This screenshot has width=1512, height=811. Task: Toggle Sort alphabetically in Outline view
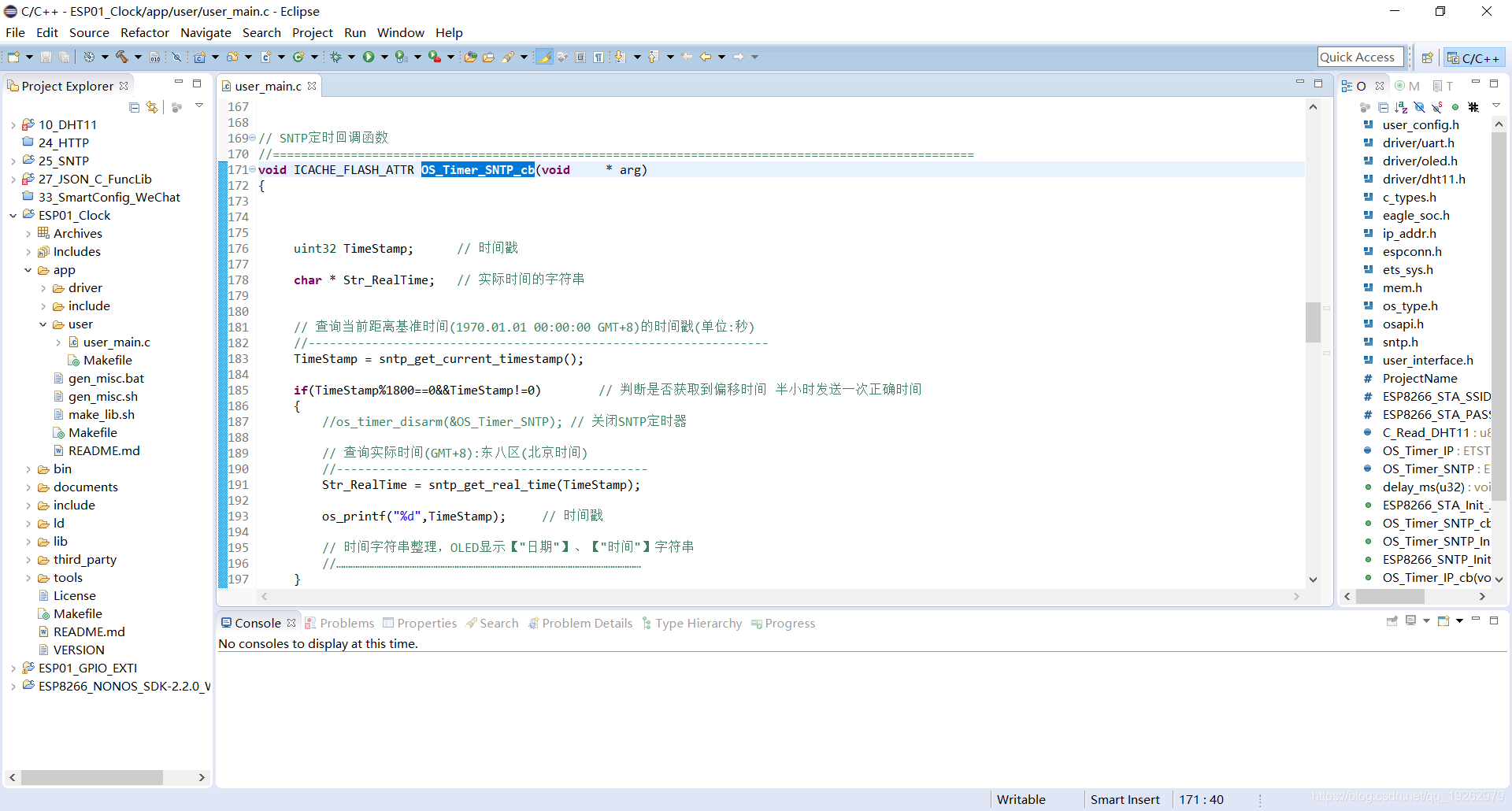click(x=1401, y=107)
